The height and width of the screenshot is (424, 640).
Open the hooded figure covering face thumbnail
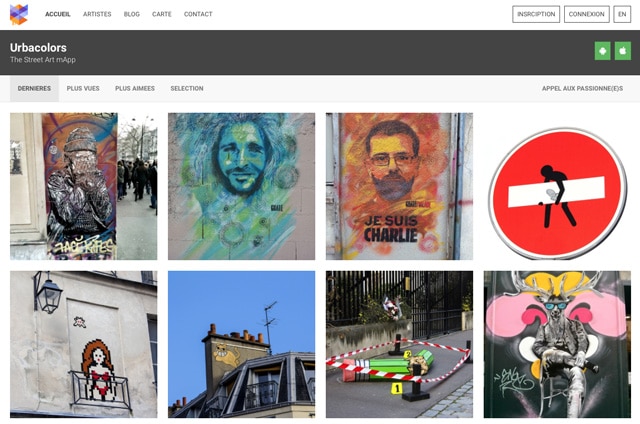coord(84,186)
